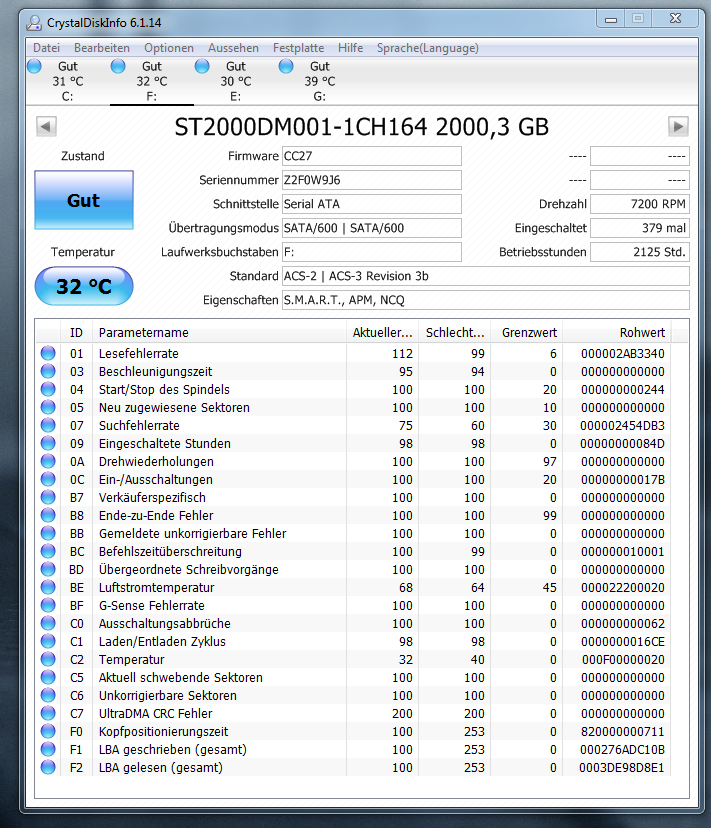The height and width of the screenshot is (828, 711).
Task: Click status orb of Luftstromtemperatur row
Action: [x=48, y=587]
